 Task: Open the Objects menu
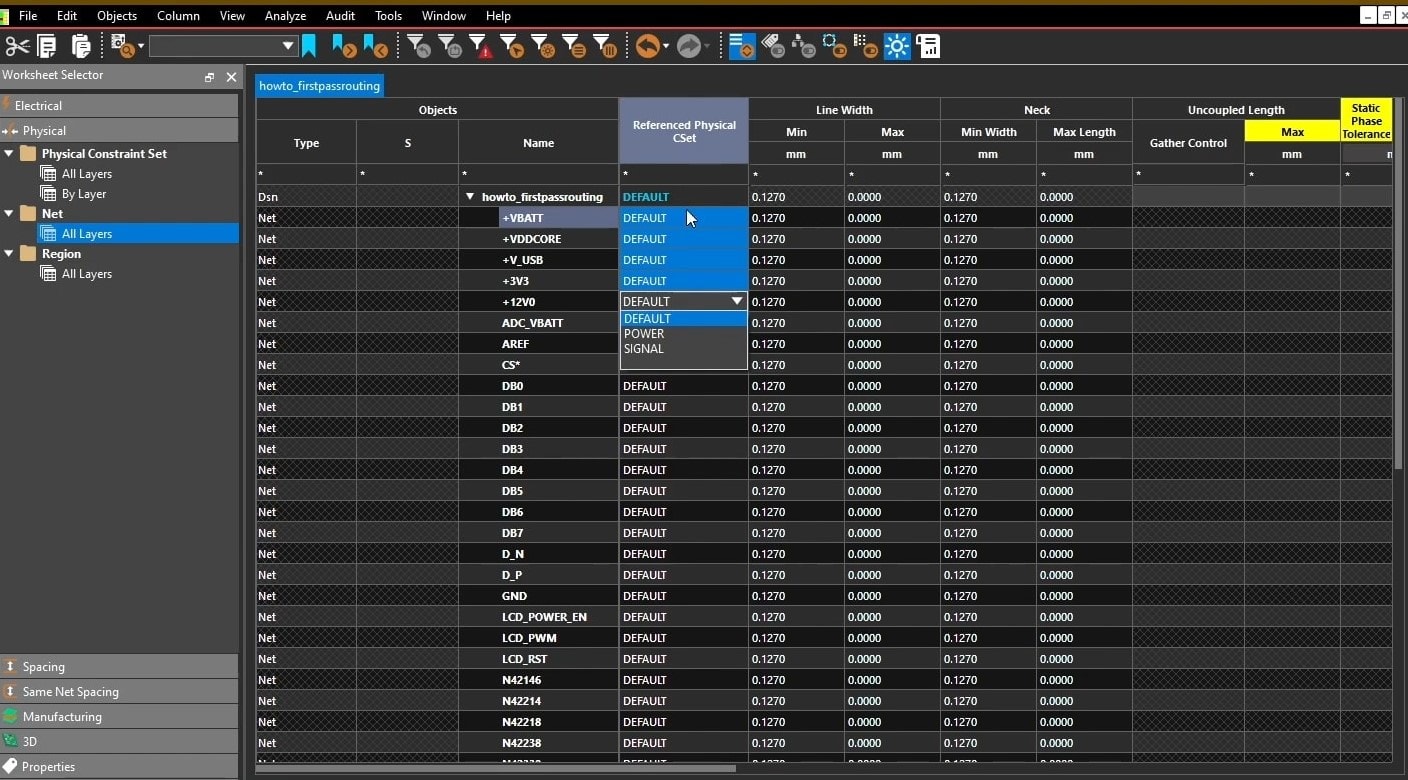click(x=117, y=16)
